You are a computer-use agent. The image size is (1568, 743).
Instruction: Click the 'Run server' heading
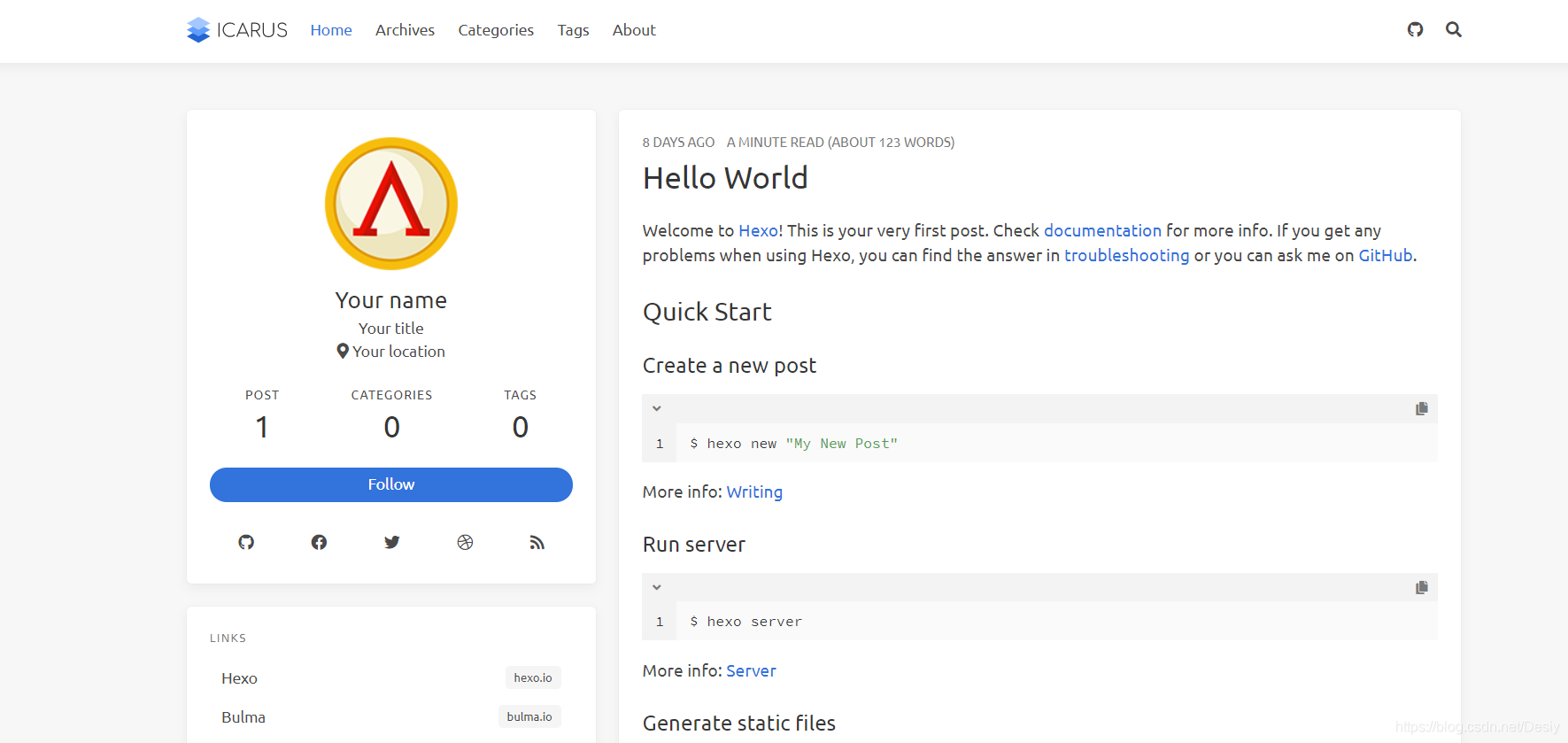(x=694, y=545)
